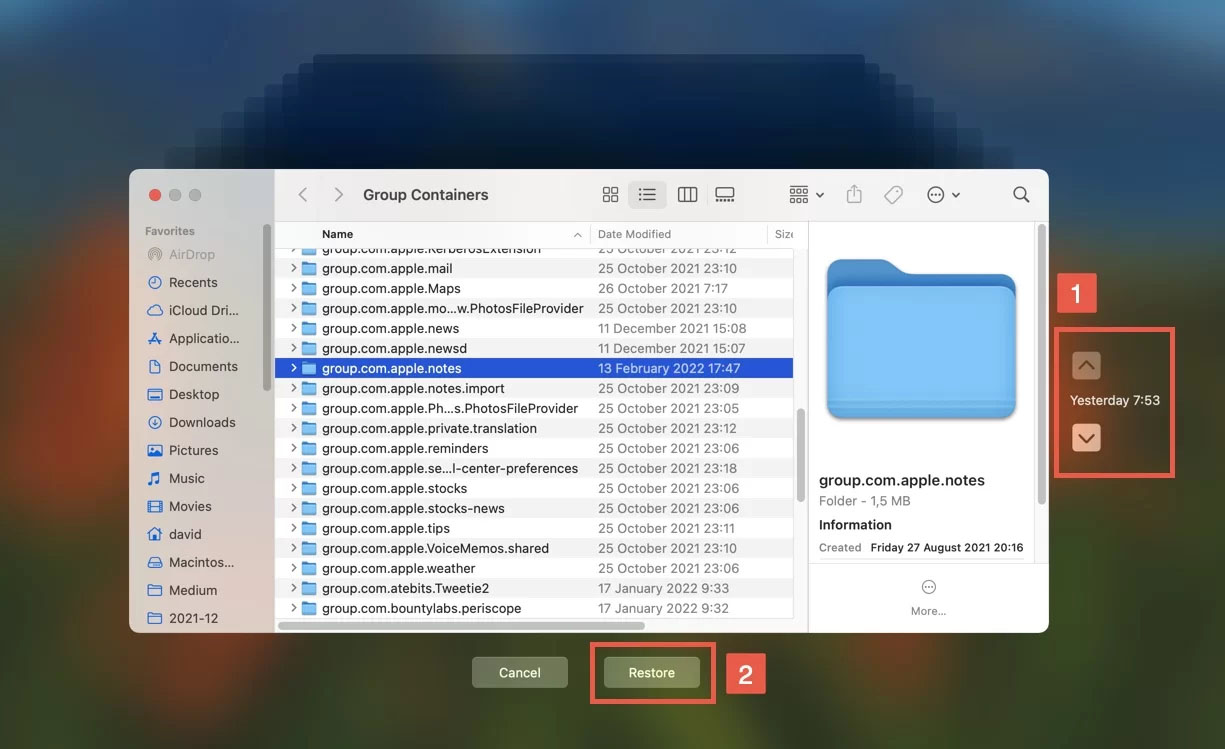Click the large folder preview thumbnail
The height and width of the screenshot is (749, 1225).
tap(921, 340)
